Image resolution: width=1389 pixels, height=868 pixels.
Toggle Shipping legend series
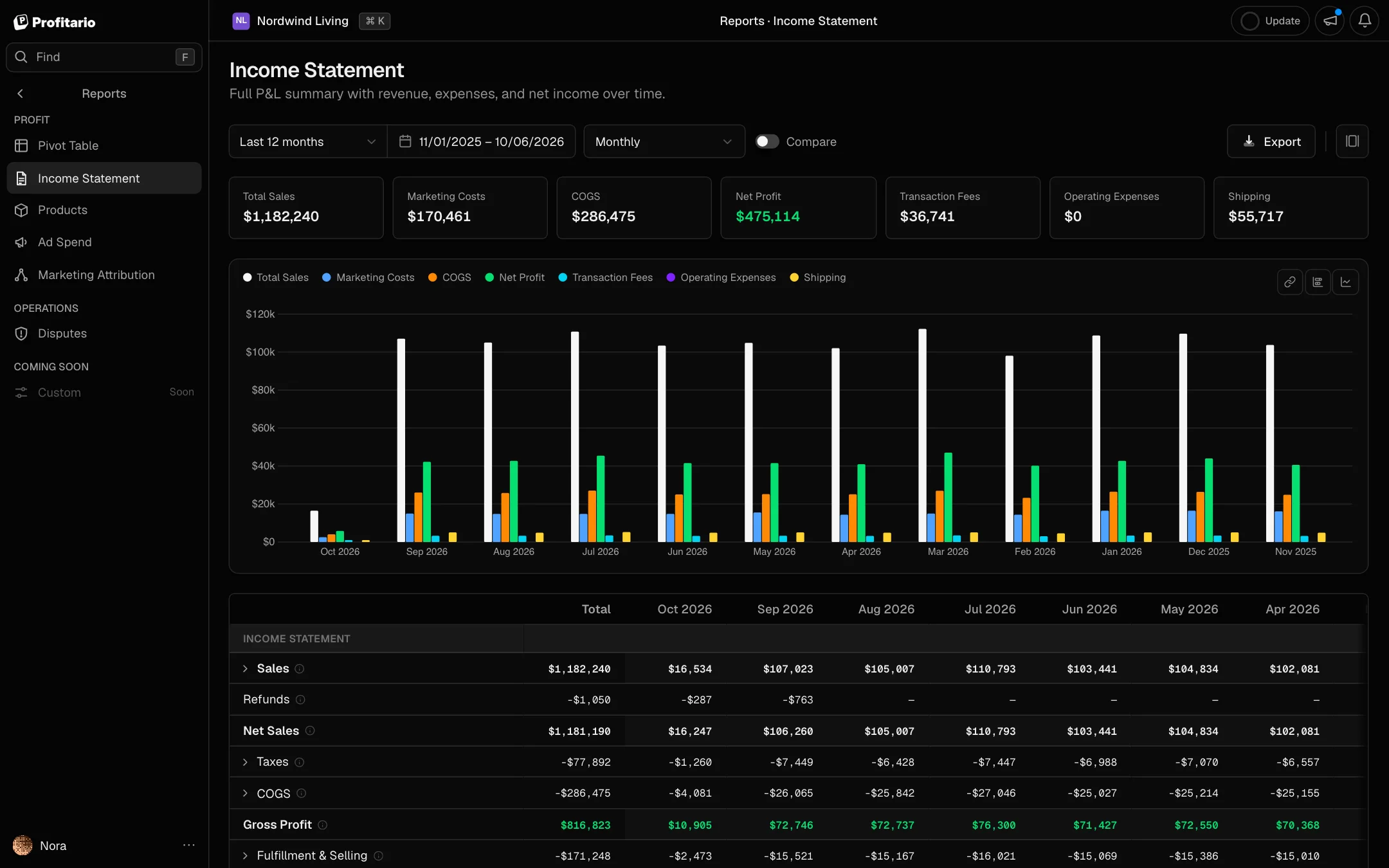pyautogui.click(x=818, y=278)
